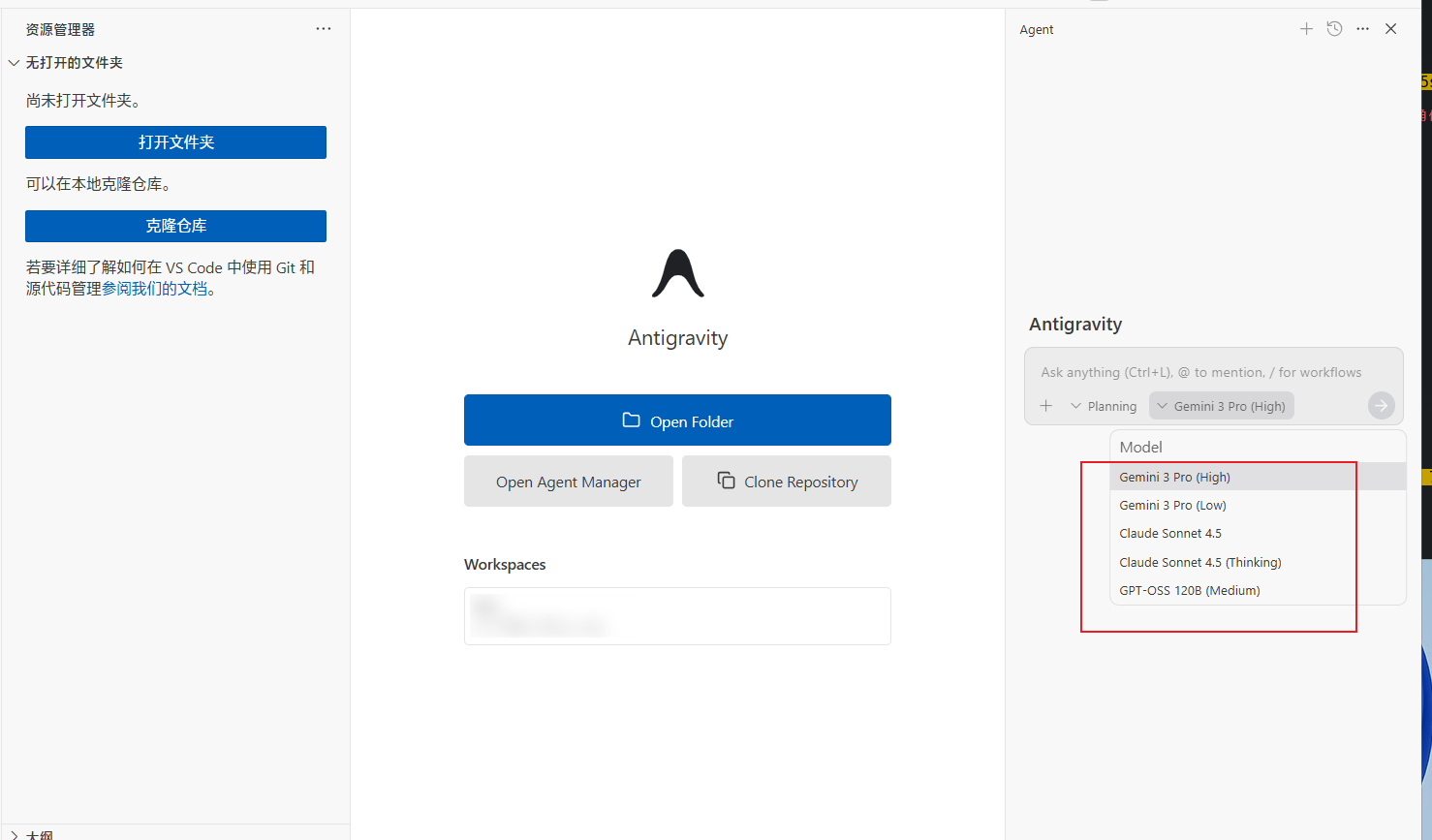Image resolution: width=1432 pixels, height=840 pixels.
Task: Close the Agent panel
Action: click(x=1390, y=29)
